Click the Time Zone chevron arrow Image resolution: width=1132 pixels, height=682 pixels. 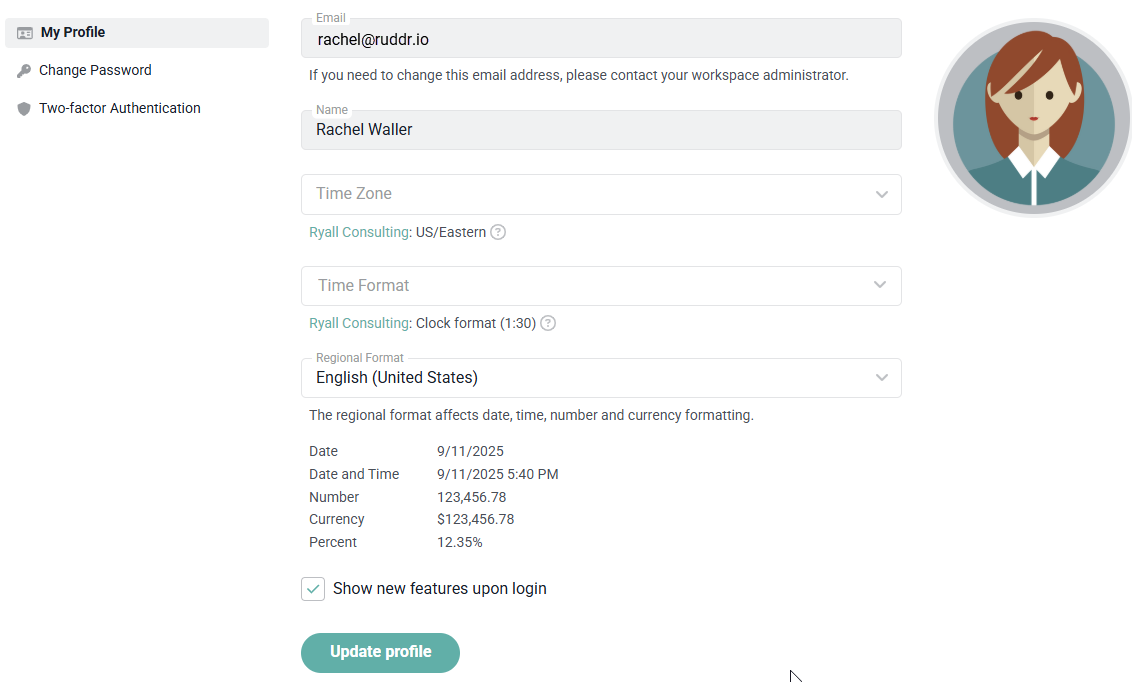[x=881, y=194]
